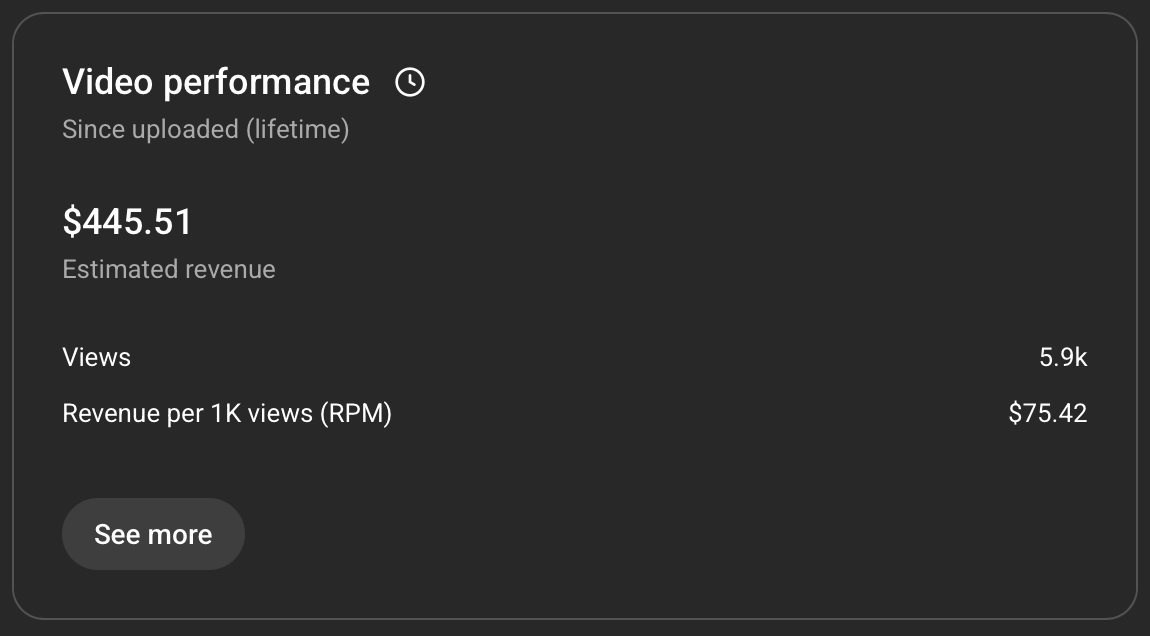Click the Estimated revenue label

pyautogui.click(x=169, y=269)
